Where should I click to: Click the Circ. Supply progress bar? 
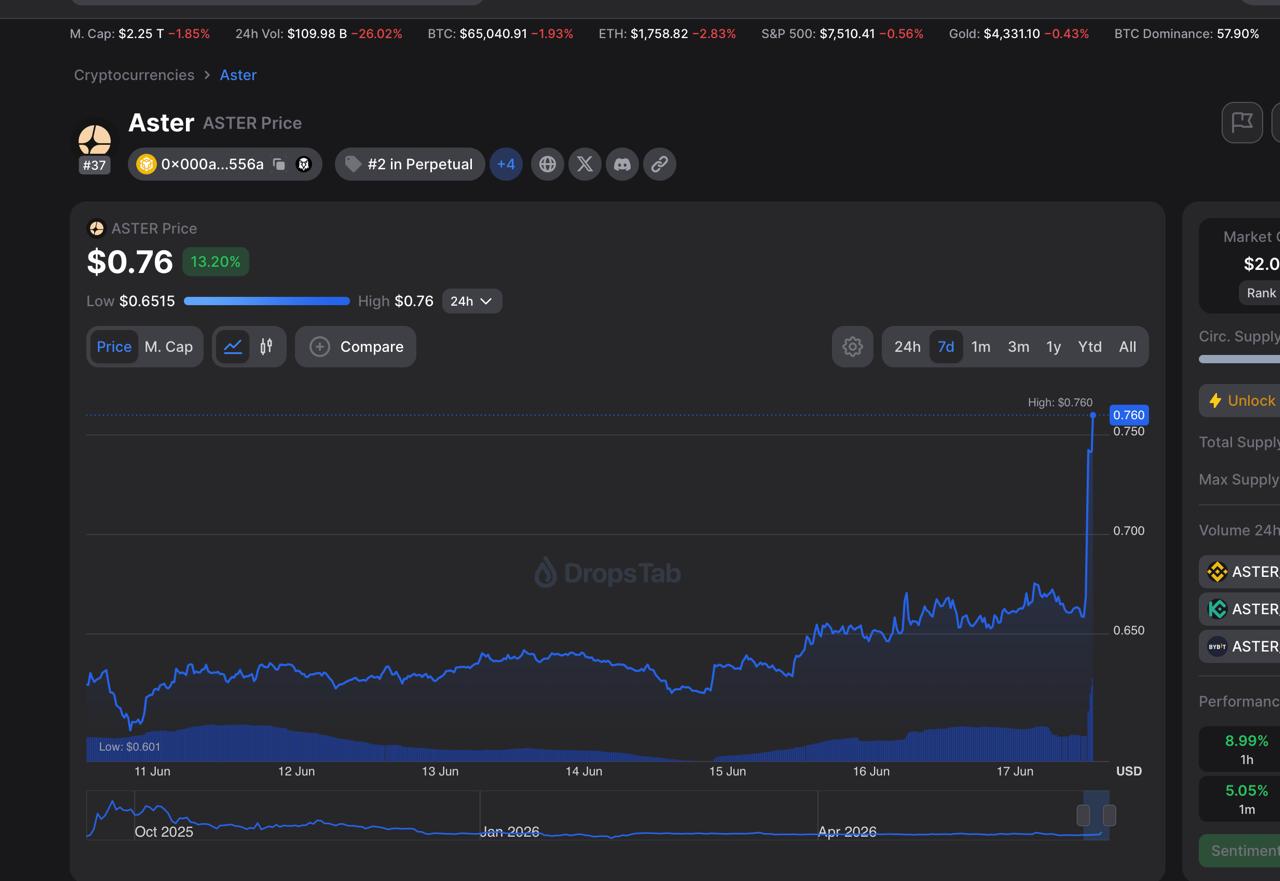[1240, 359]
